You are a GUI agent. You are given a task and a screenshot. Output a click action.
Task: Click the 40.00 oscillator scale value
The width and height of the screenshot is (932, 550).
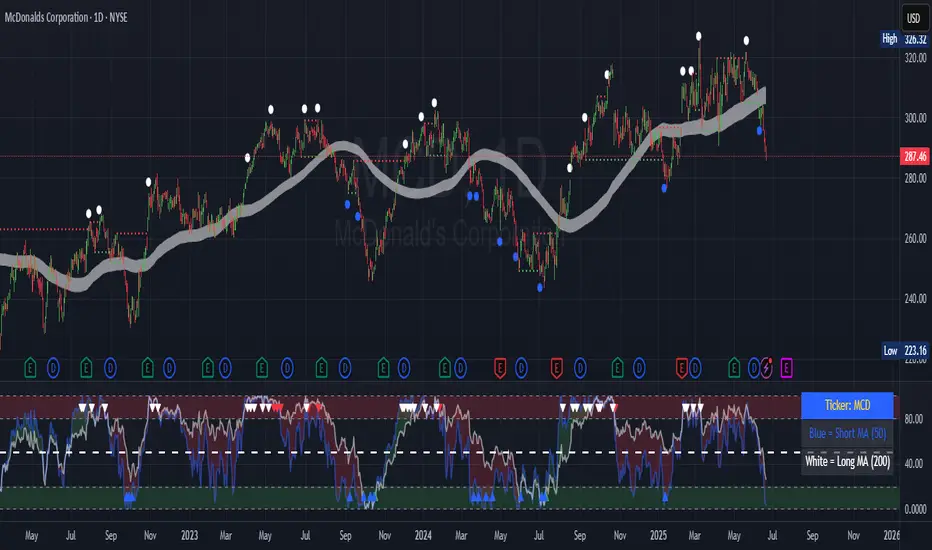point(914,463)
